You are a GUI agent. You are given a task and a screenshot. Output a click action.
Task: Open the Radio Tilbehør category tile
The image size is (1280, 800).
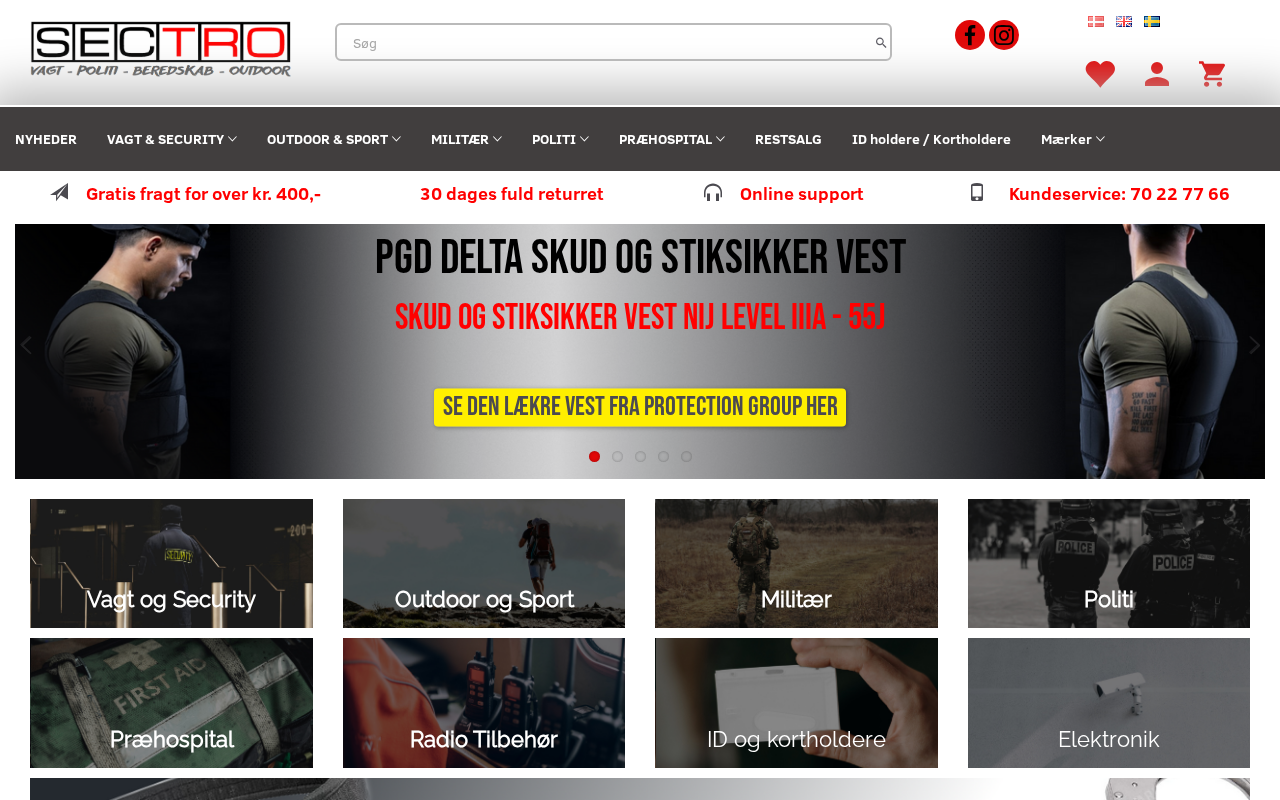tap(484, 703)
